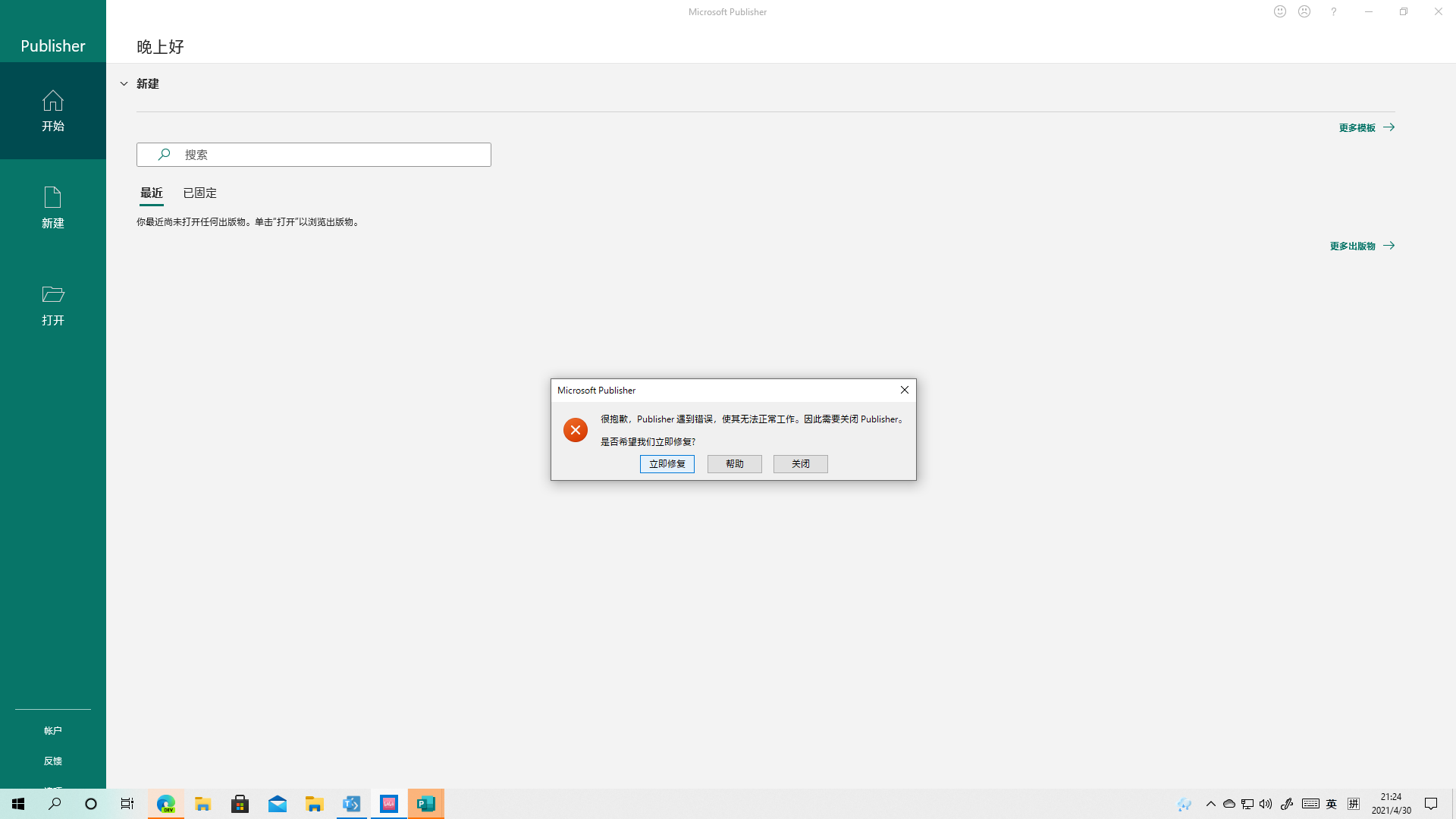1456x819 pixels.
Task: Open the 更多模板 link
Action: click(x=1367, y=127)
